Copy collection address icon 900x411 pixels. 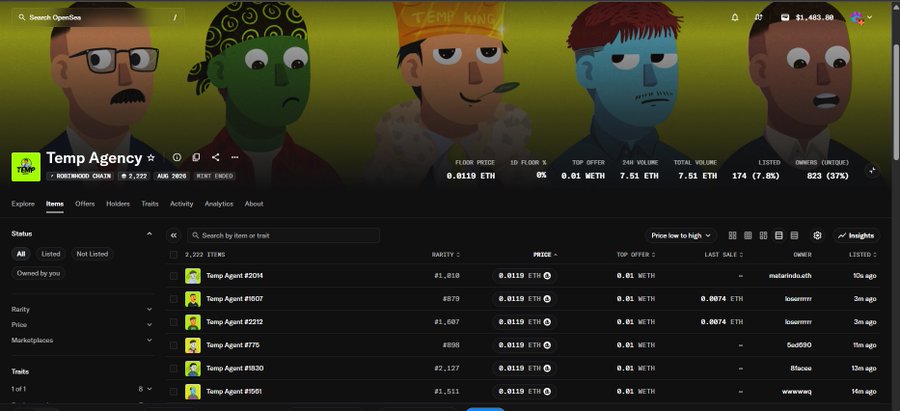tap(196, 157)
